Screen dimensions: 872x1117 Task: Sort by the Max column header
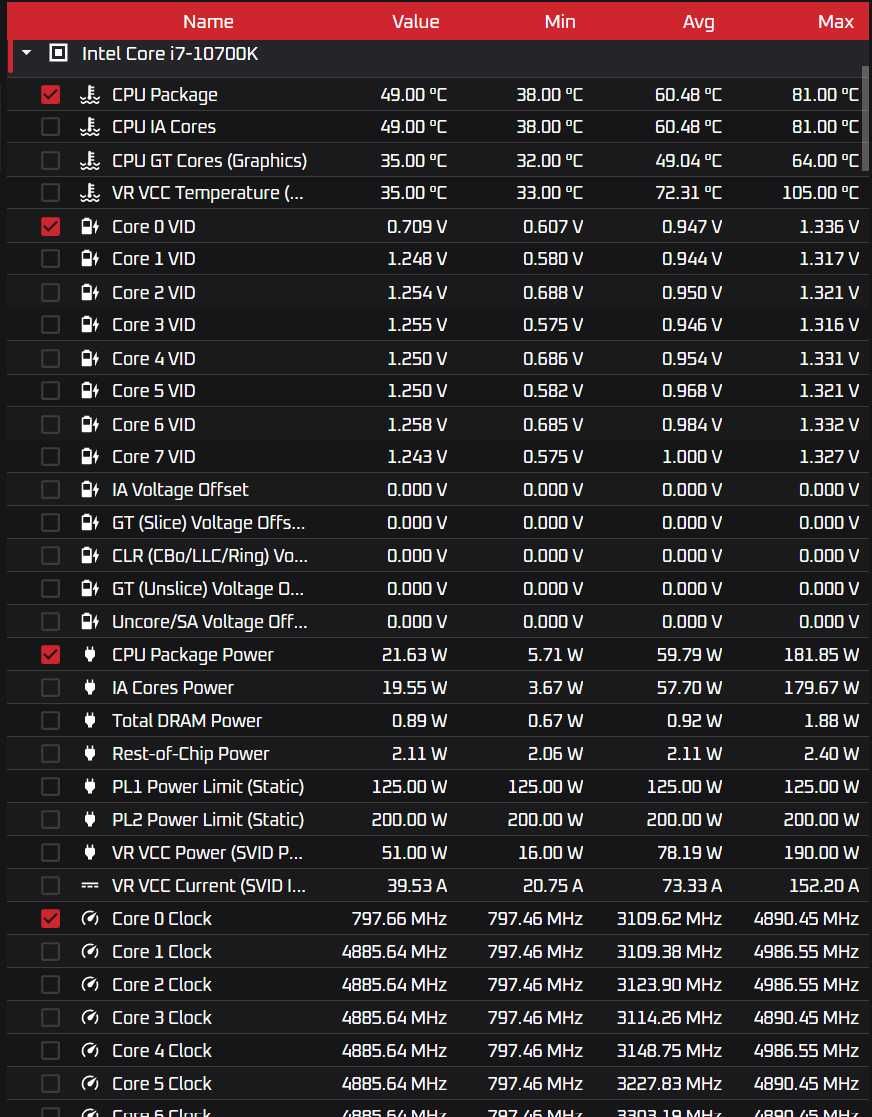click(x=836, y=21)
